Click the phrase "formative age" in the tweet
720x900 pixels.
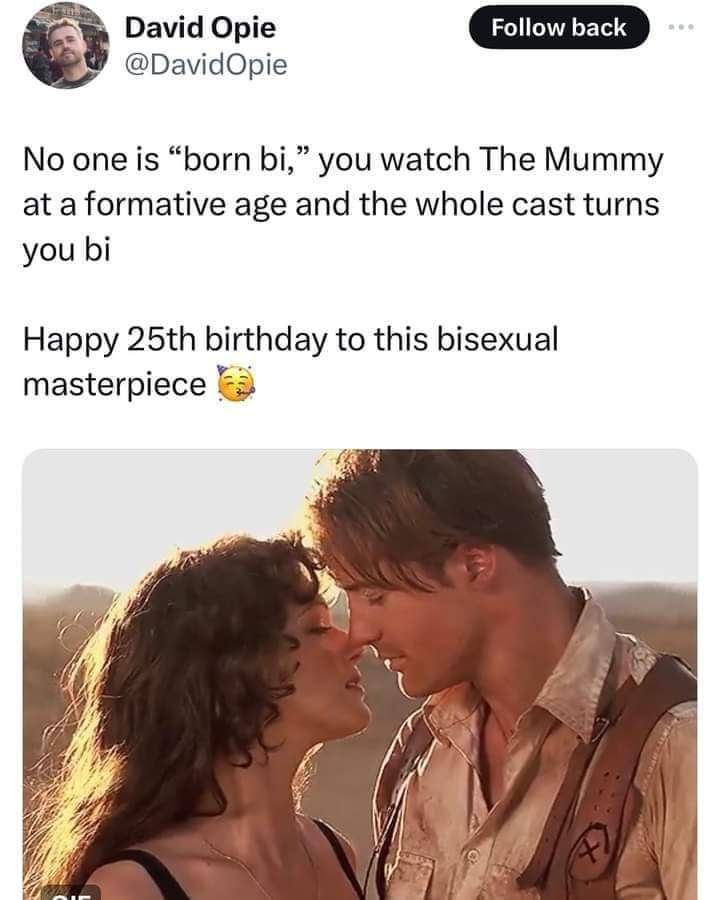point(186,205)
